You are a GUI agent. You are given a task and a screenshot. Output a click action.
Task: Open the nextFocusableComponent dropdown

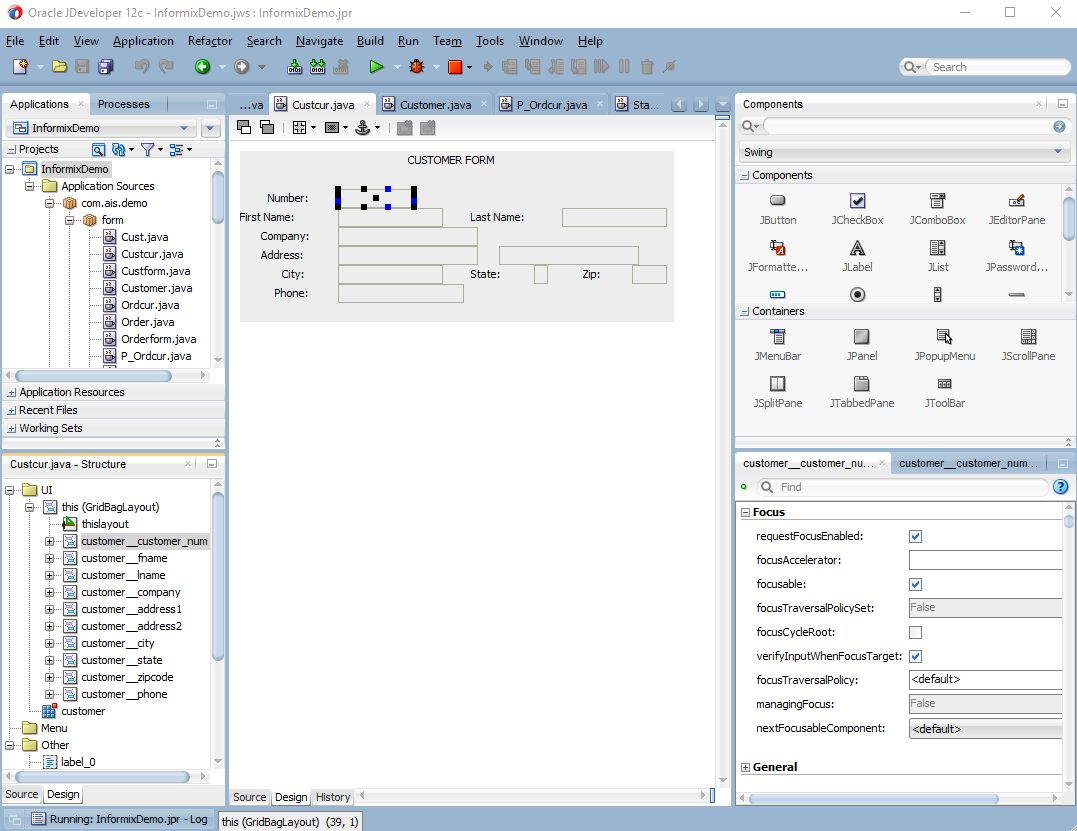986,729
